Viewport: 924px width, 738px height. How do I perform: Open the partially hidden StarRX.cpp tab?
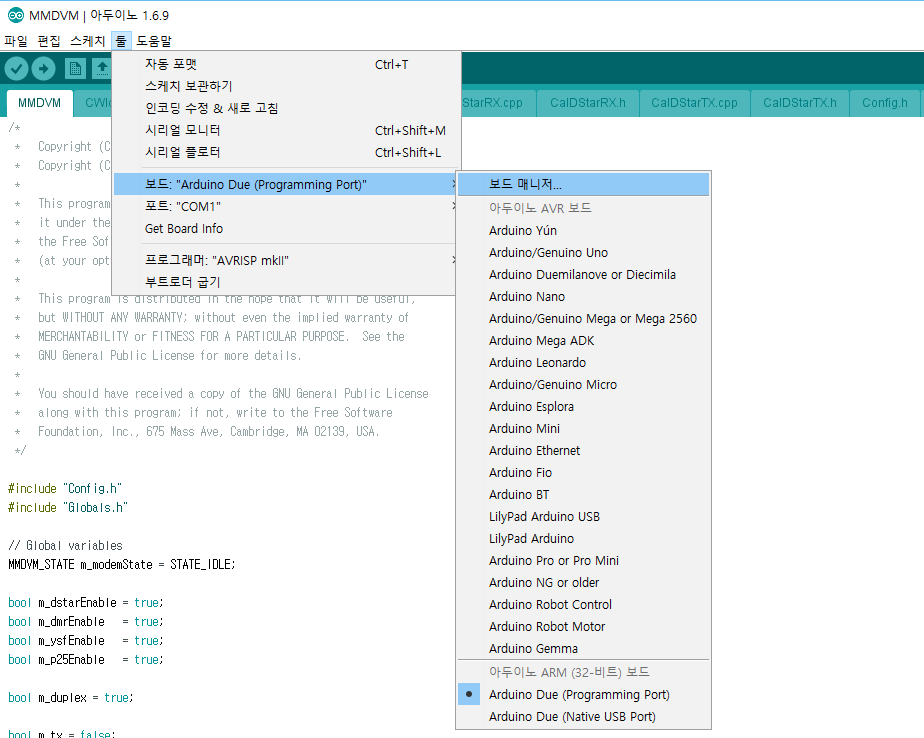(x=499, y=103)
